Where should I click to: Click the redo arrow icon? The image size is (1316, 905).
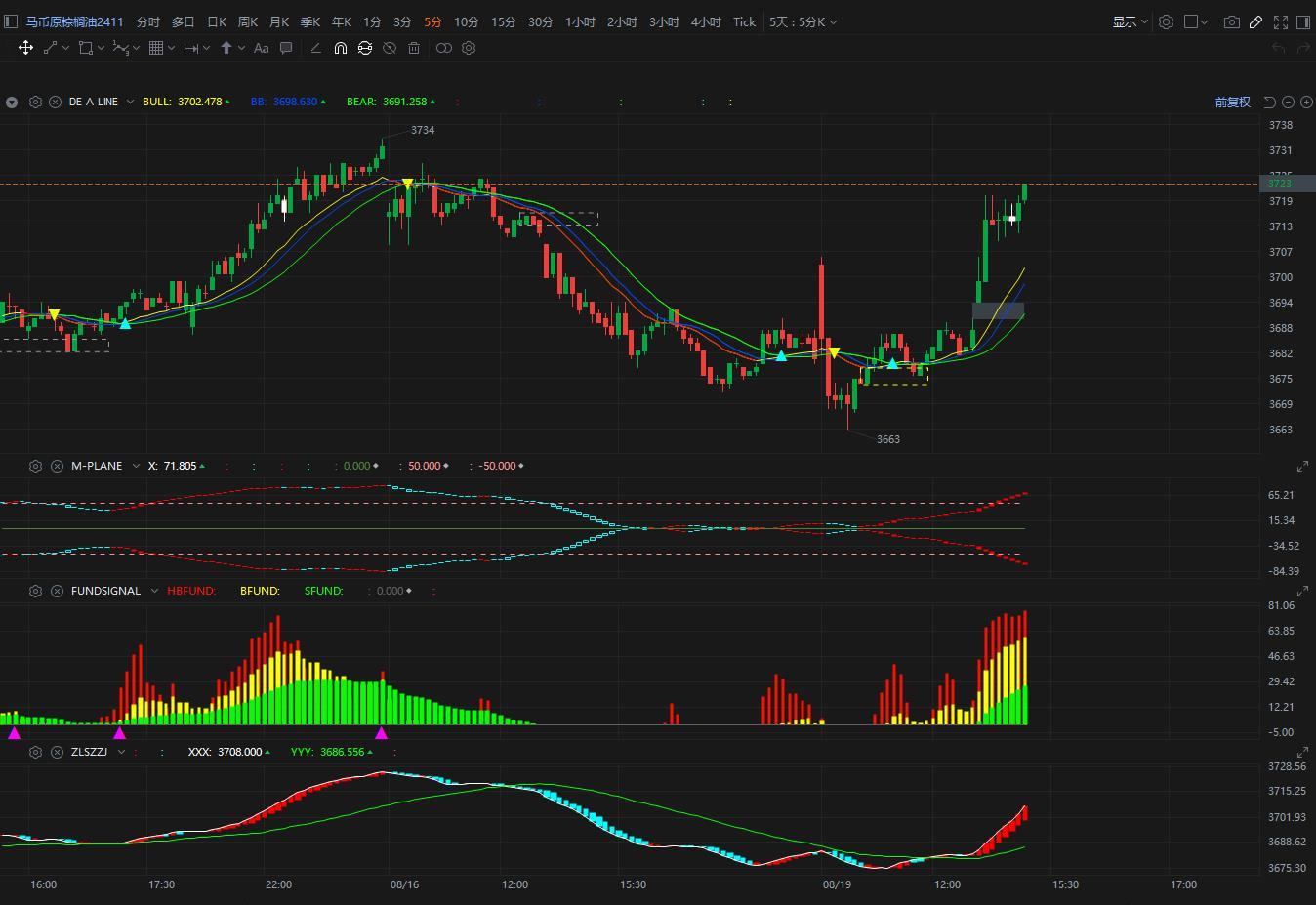1302,47
